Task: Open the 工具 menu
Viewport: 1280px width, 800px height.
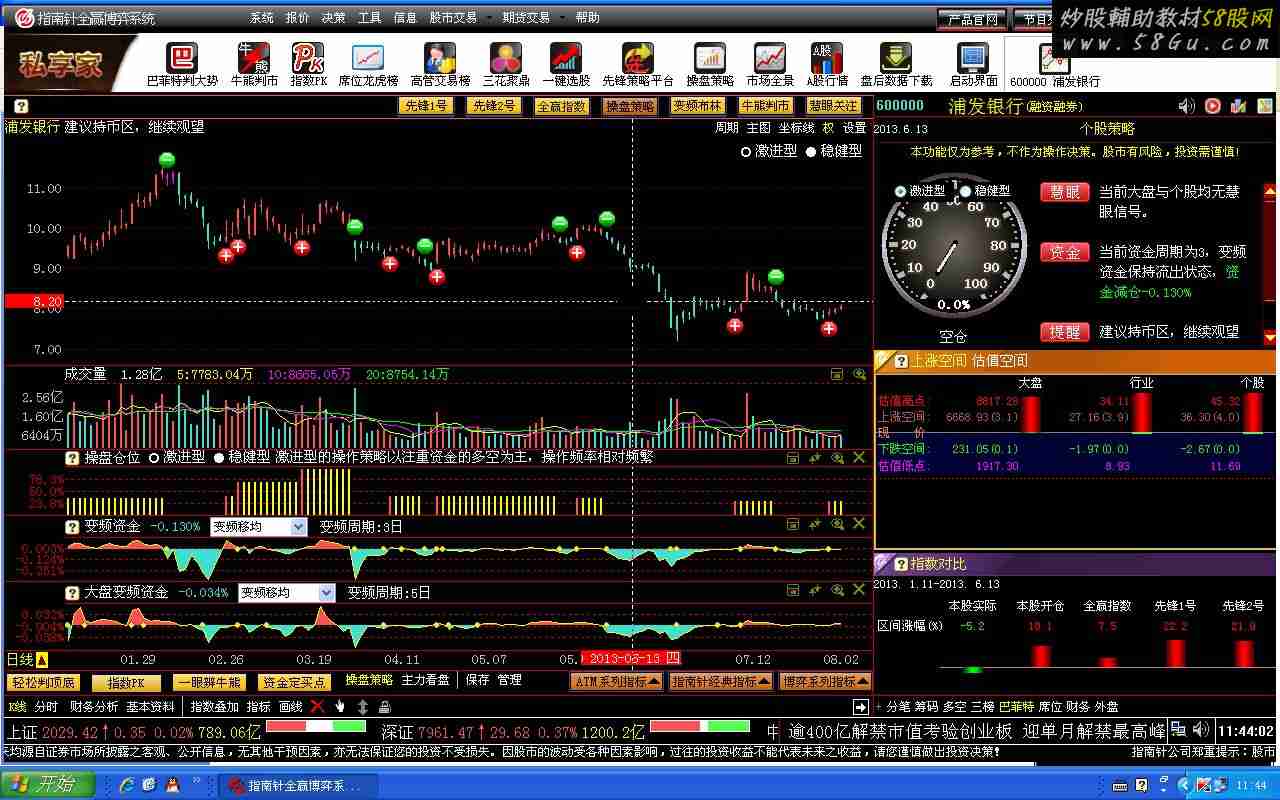Action: [369, 18]
